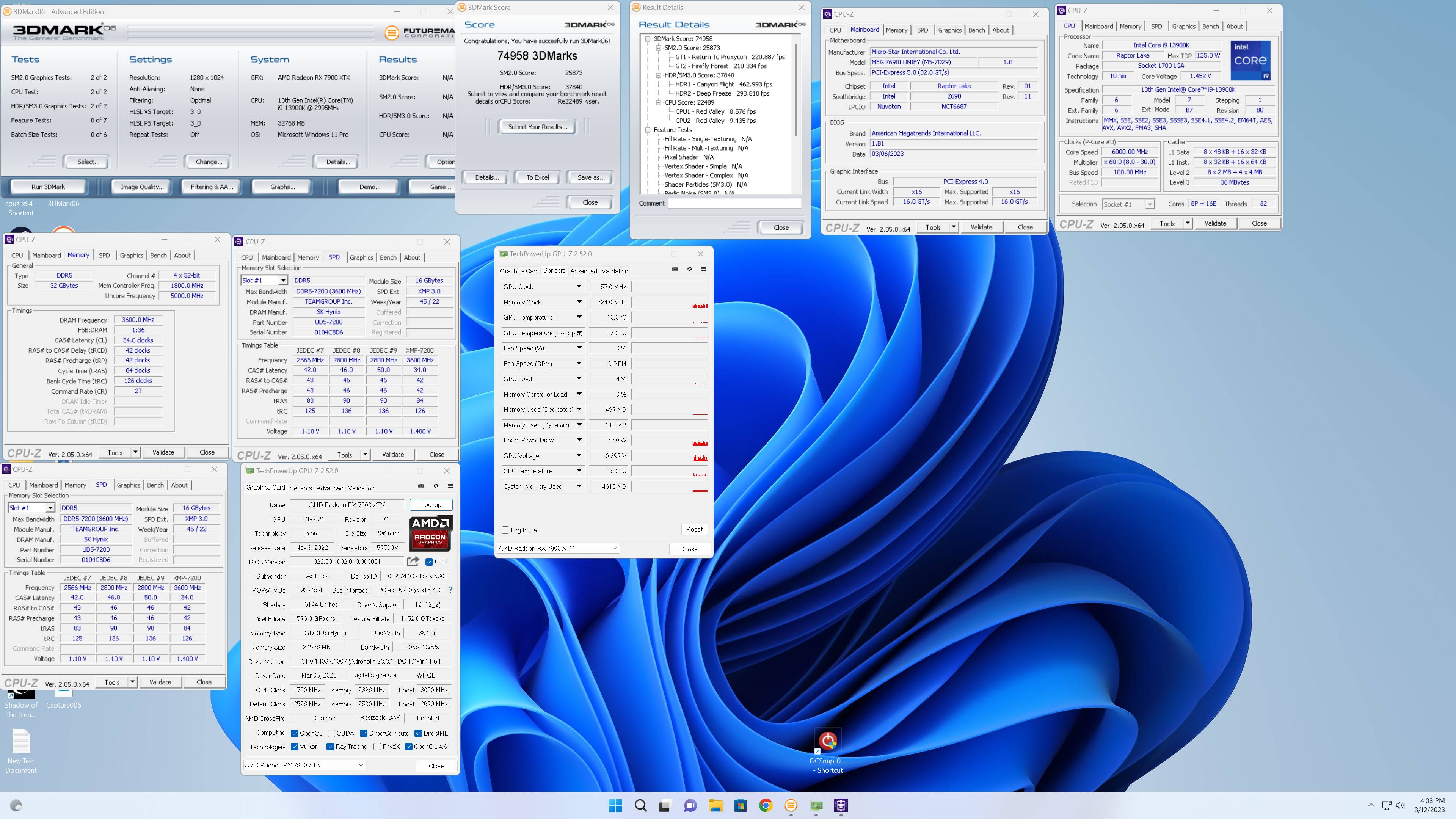Image resolution: width=1456 pixels, height=819 pixels.
Task: Toggle Ray Tracing checkbox
Action: (x=330, y=747)
